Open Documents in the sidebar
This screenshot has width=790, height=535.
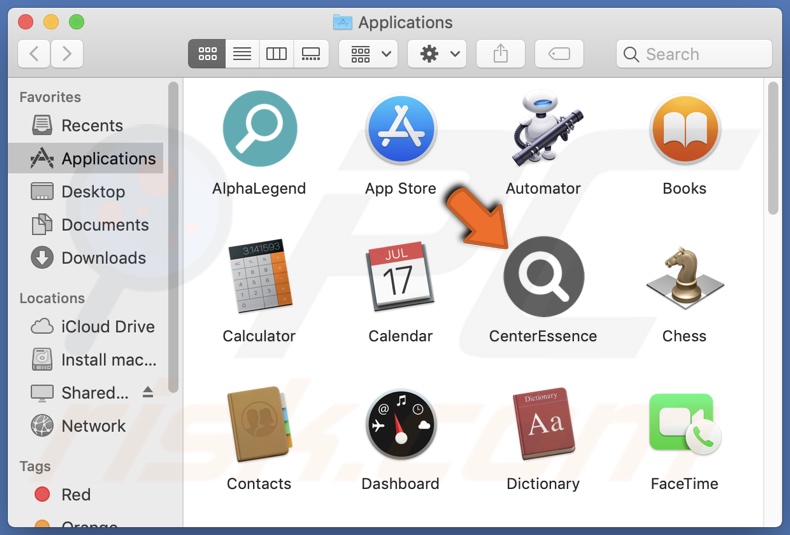(86, 225)
